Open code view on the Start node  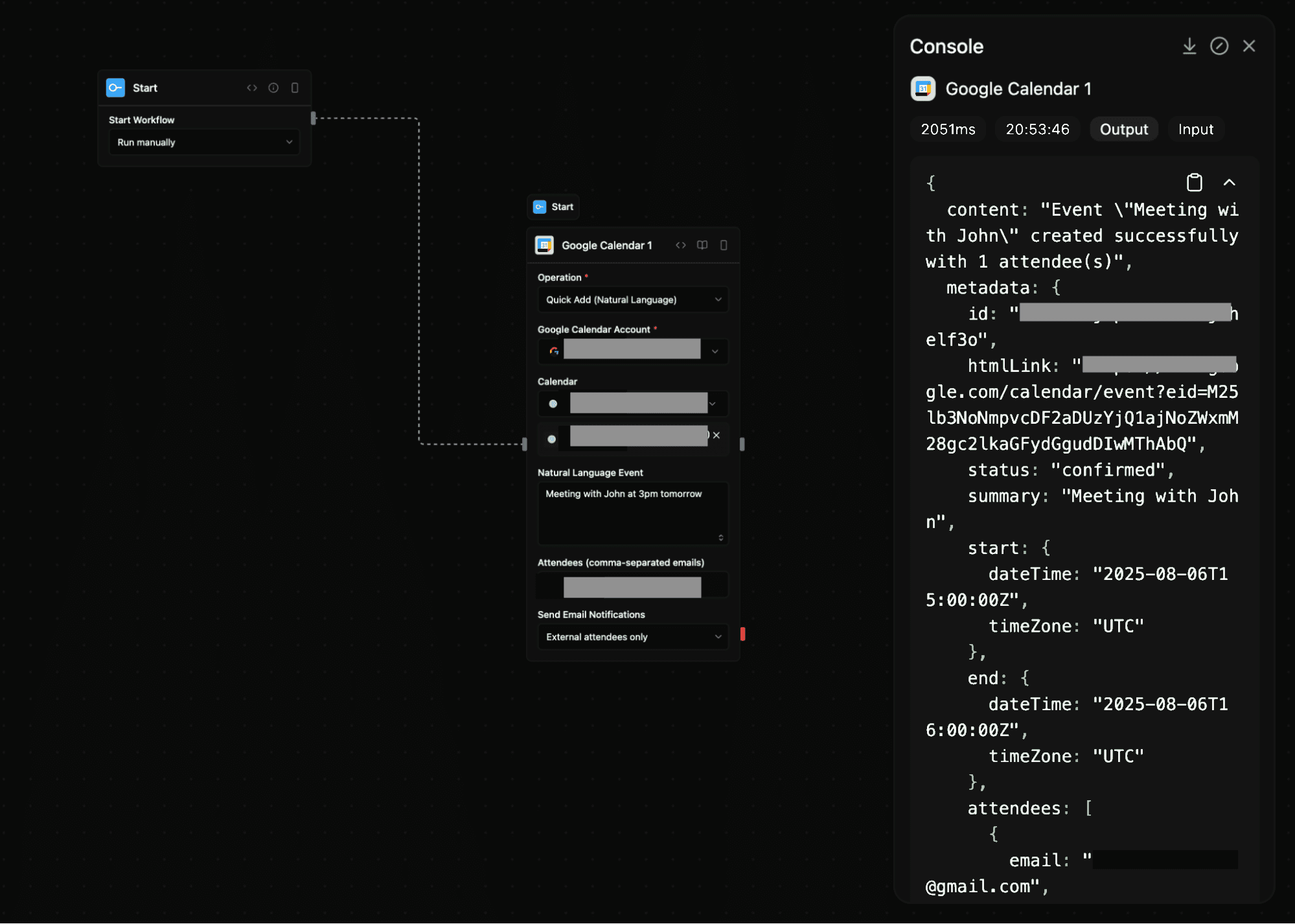[x=252, y=87]
